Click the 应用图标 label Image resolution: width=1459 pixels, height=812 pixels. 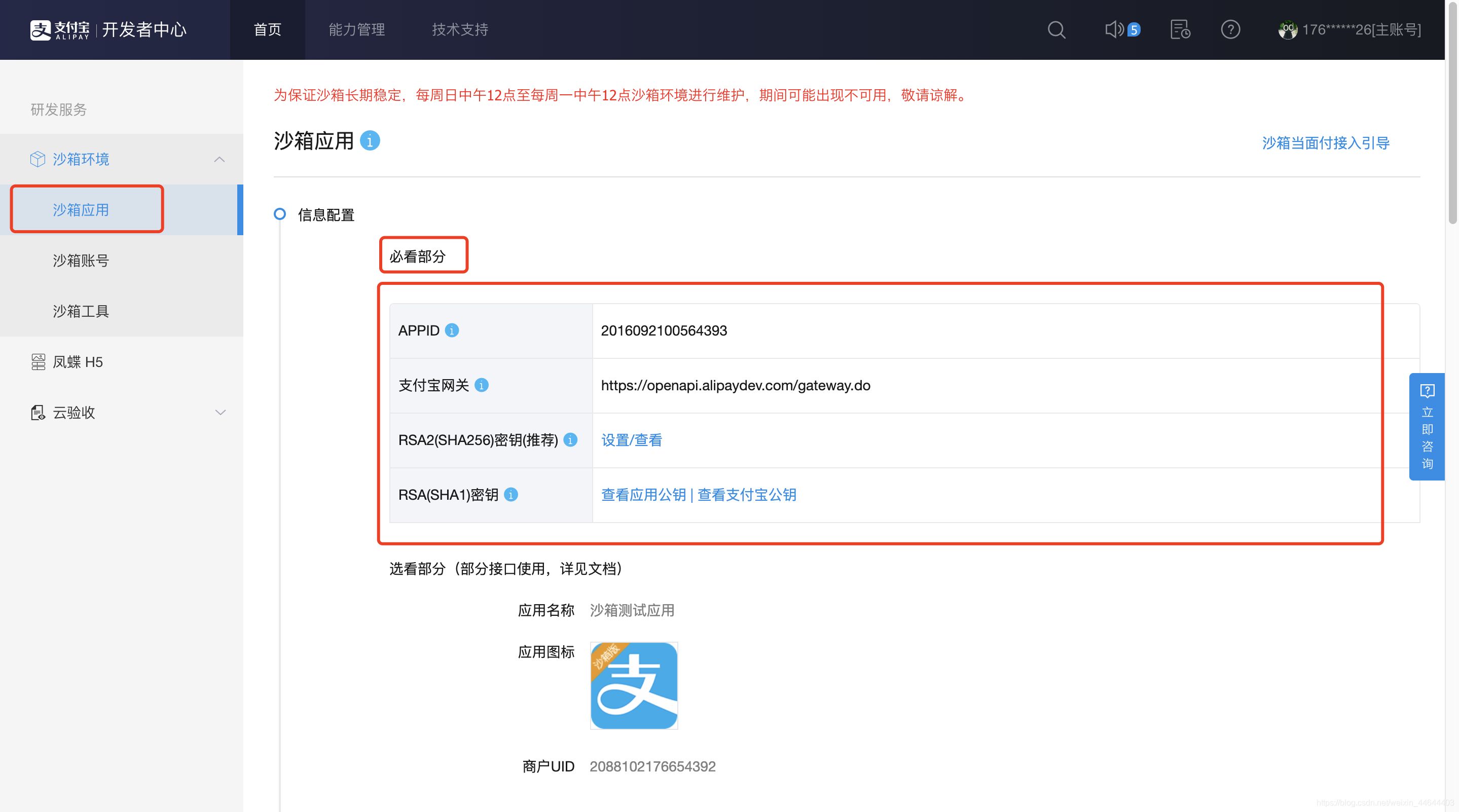tap(546, 652)
